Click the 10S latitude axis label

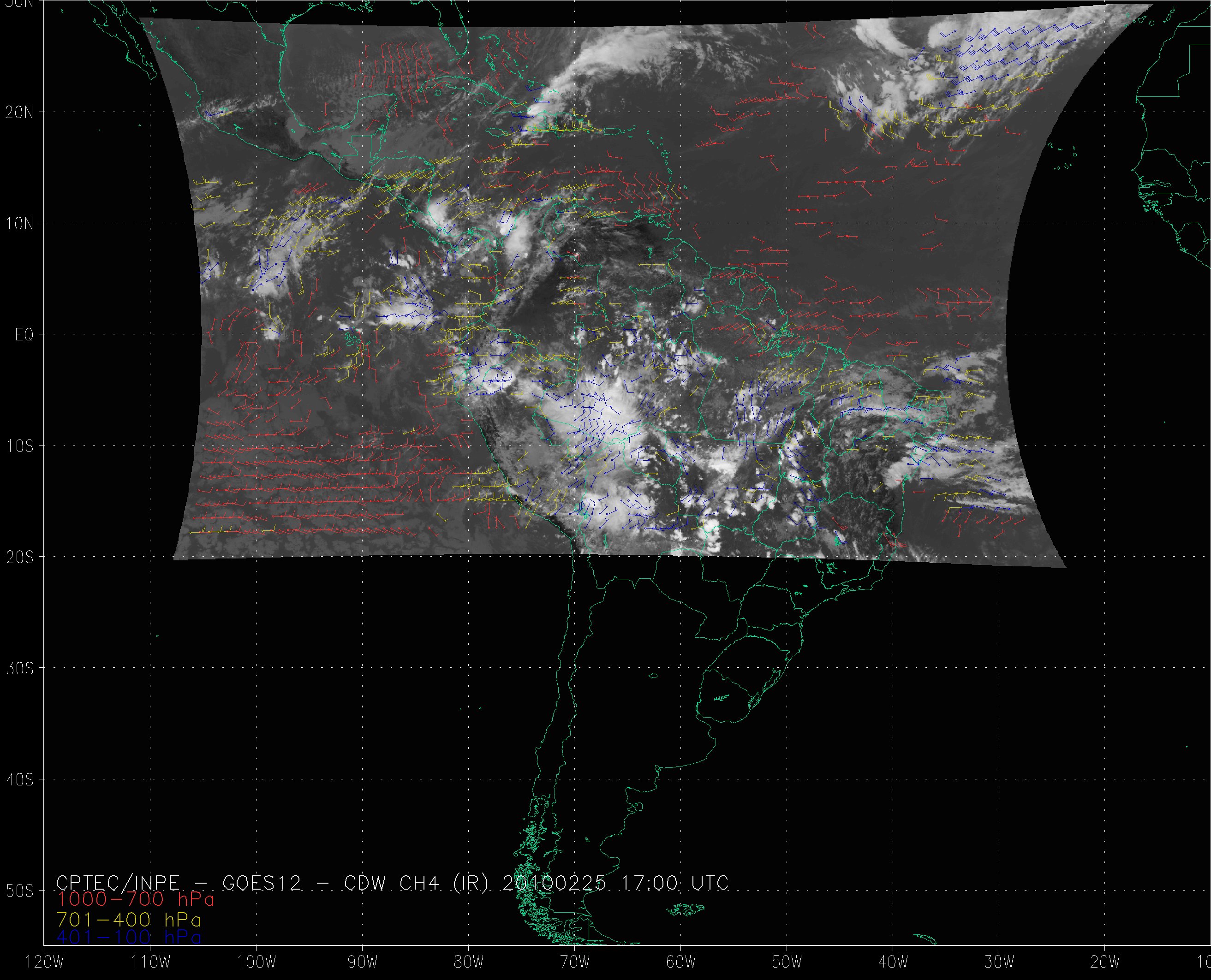[20, 446]
